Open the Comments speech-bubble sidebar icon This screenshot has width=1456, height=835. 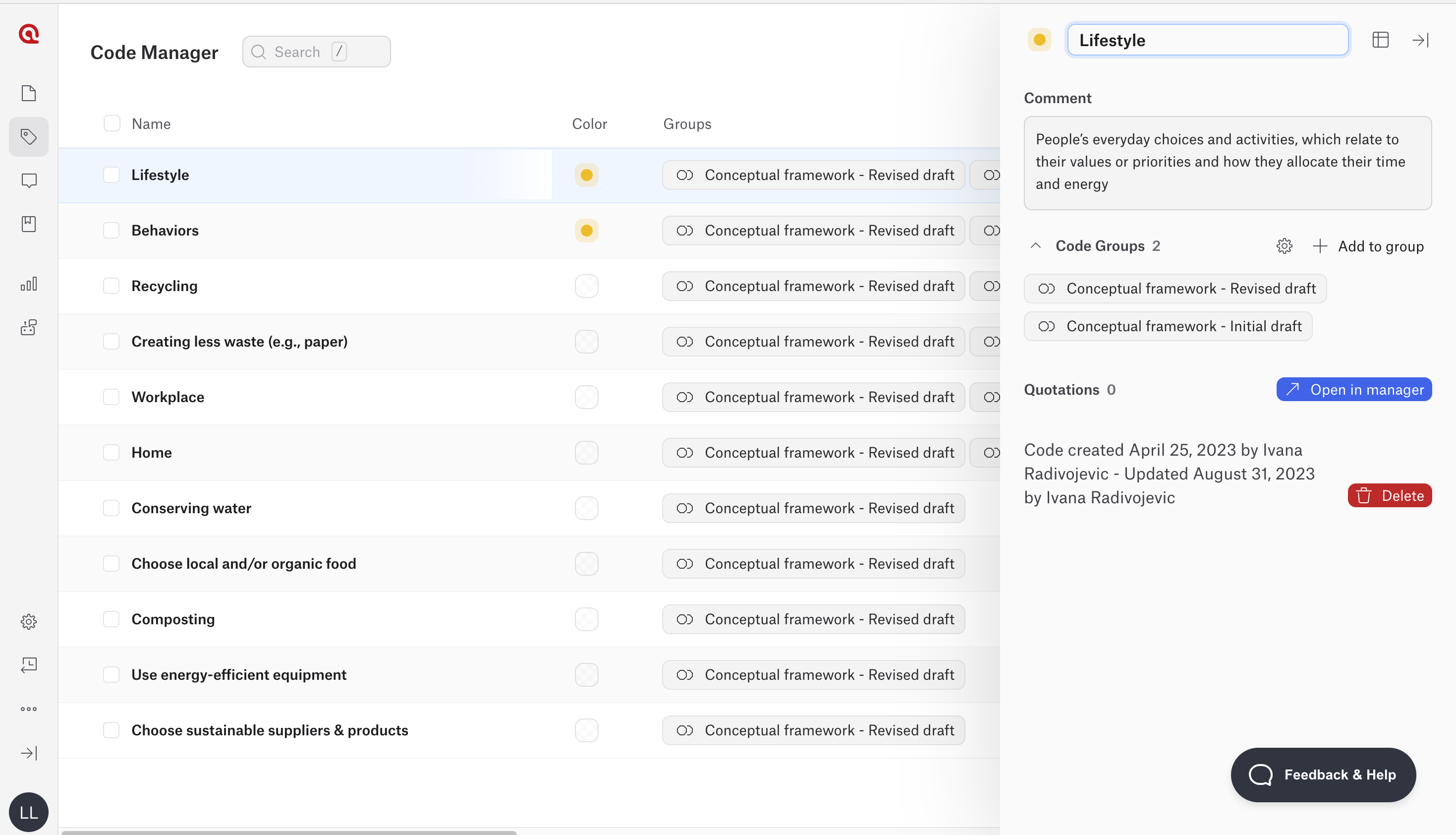point(29,180)
